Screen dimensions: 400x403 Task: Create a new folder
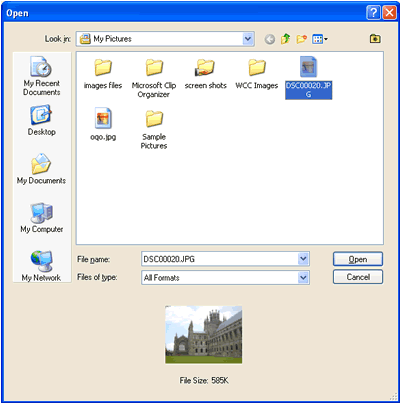[301, 39]
